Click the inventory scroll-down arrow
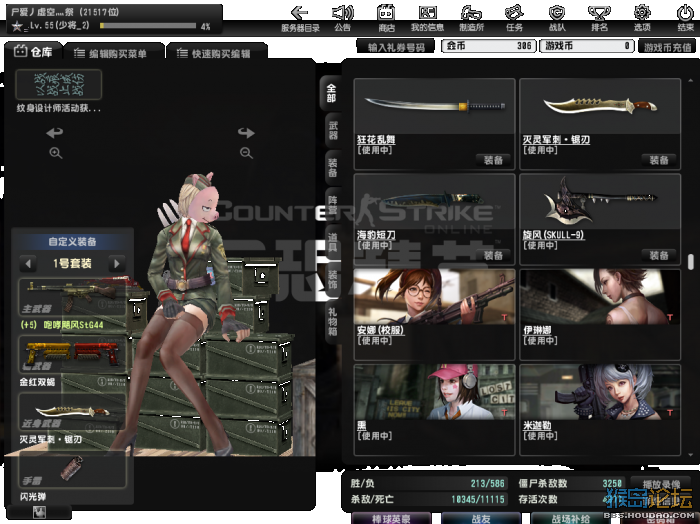This screenshot has height=524, width=700. (x=691, y=455)
